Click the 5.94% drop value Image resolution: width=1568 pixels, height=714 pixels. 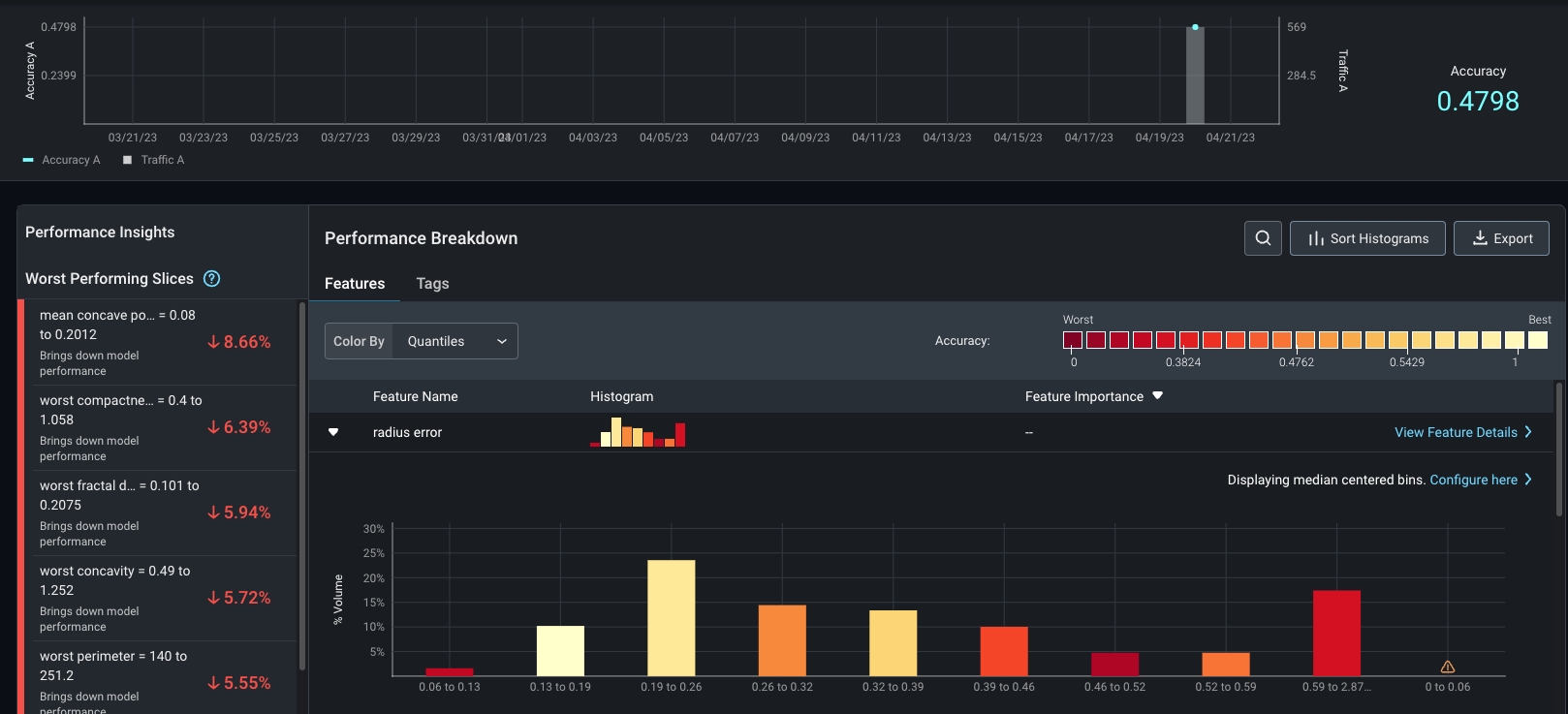coord(239,512)
